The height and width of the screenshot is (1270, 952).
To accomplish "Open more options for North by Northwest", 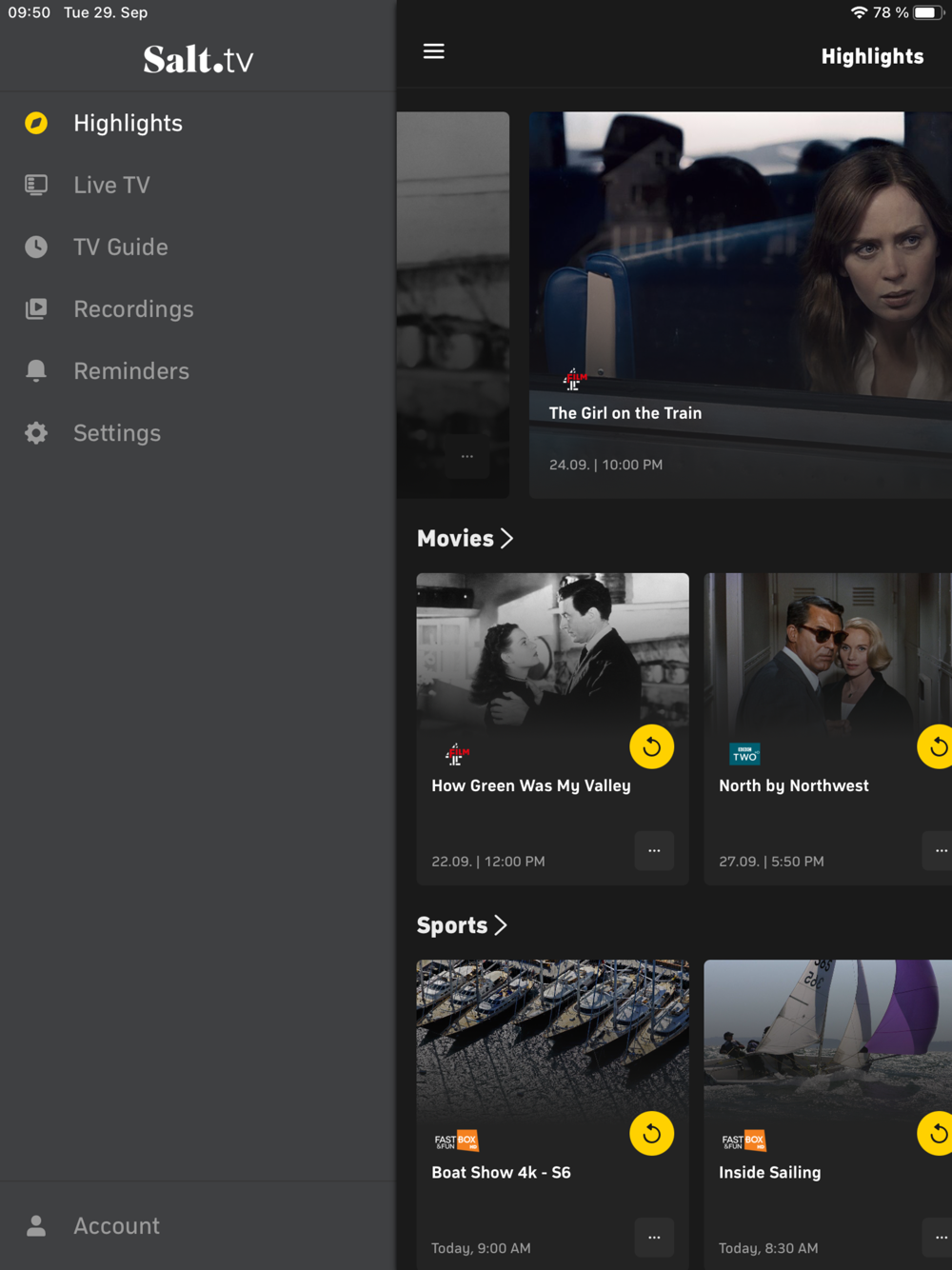I will click(939, 850).
